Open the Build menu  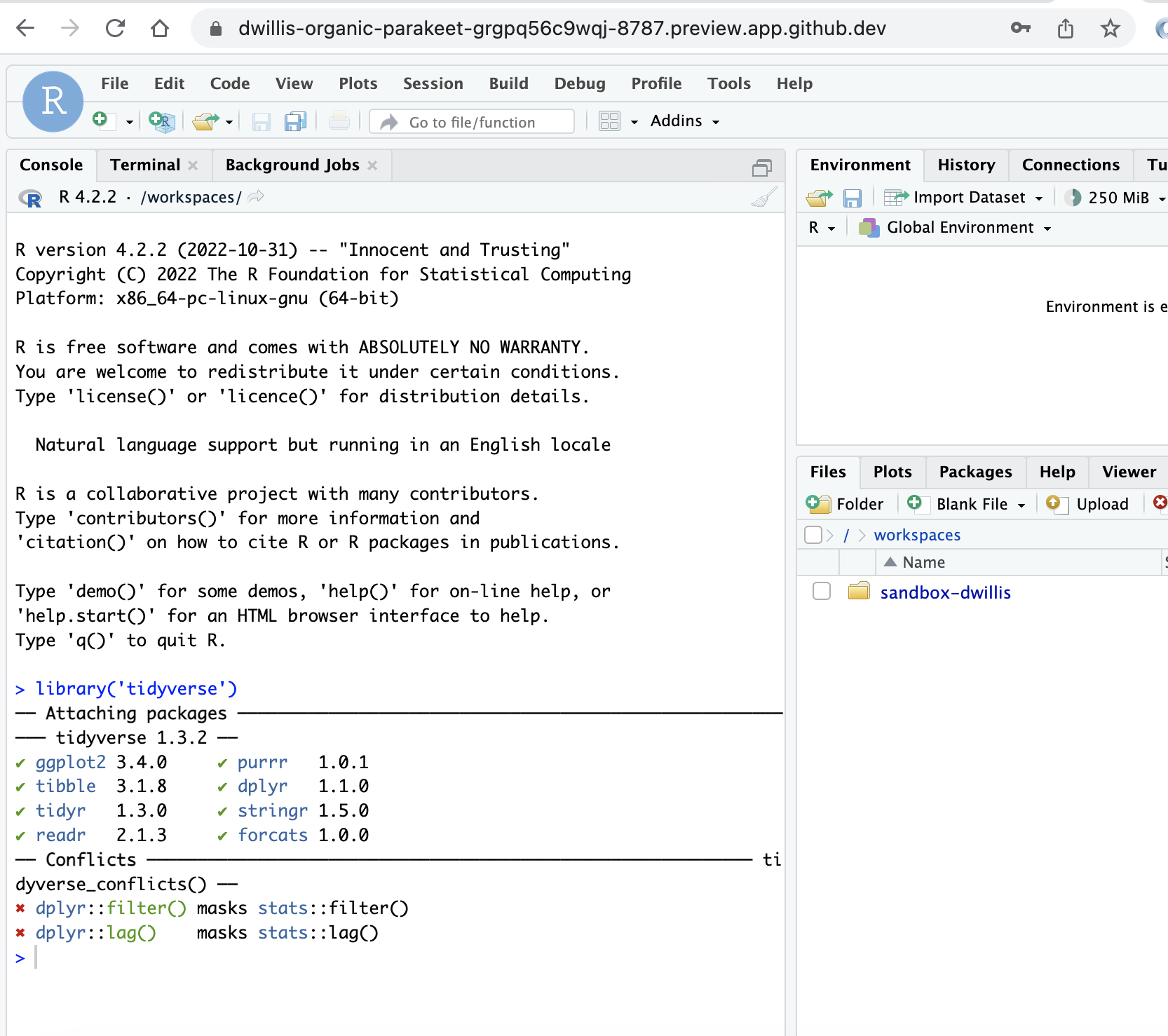click(508, 83)
